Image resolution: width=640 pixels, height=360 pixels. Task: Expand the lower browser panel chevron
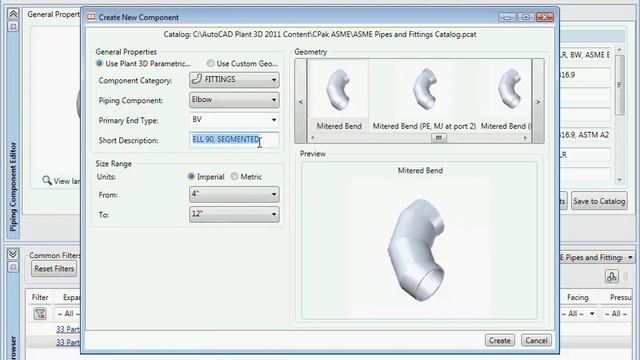(13, 254)
